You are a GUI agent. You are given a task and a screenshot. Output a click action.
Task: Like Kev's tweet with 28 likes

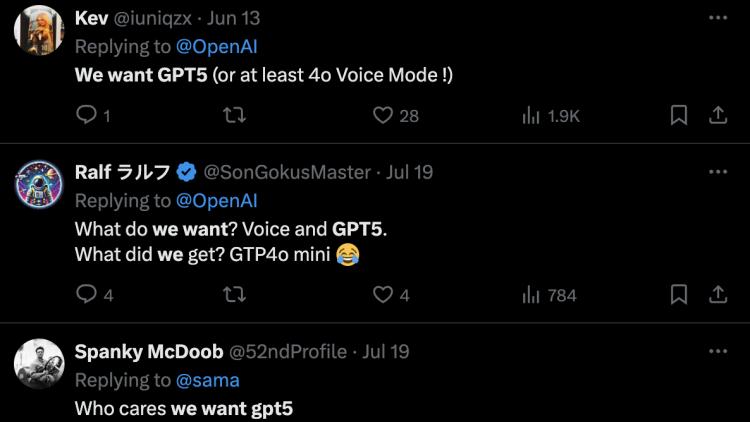[382, 116]
